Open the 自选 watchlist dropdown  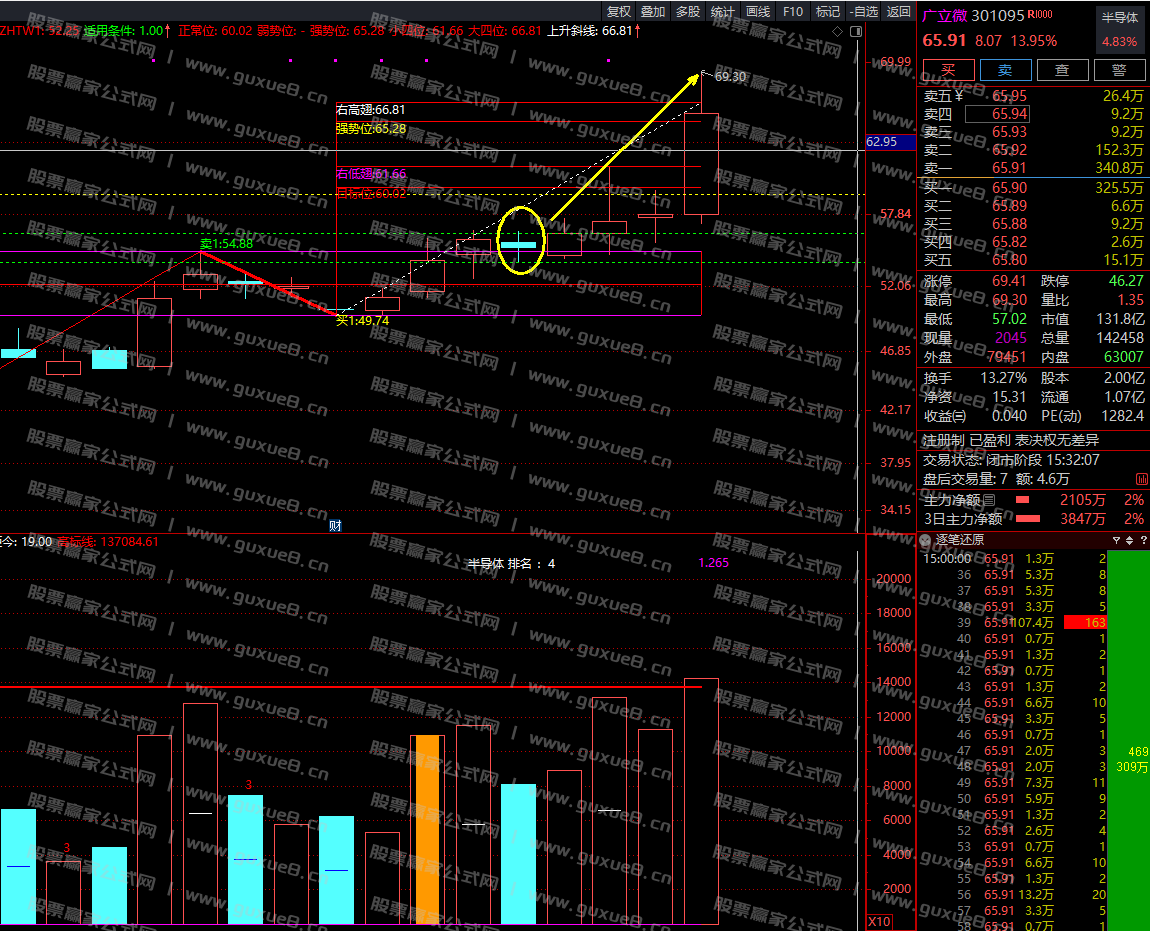pyautogui.click(x=863, y=11)
